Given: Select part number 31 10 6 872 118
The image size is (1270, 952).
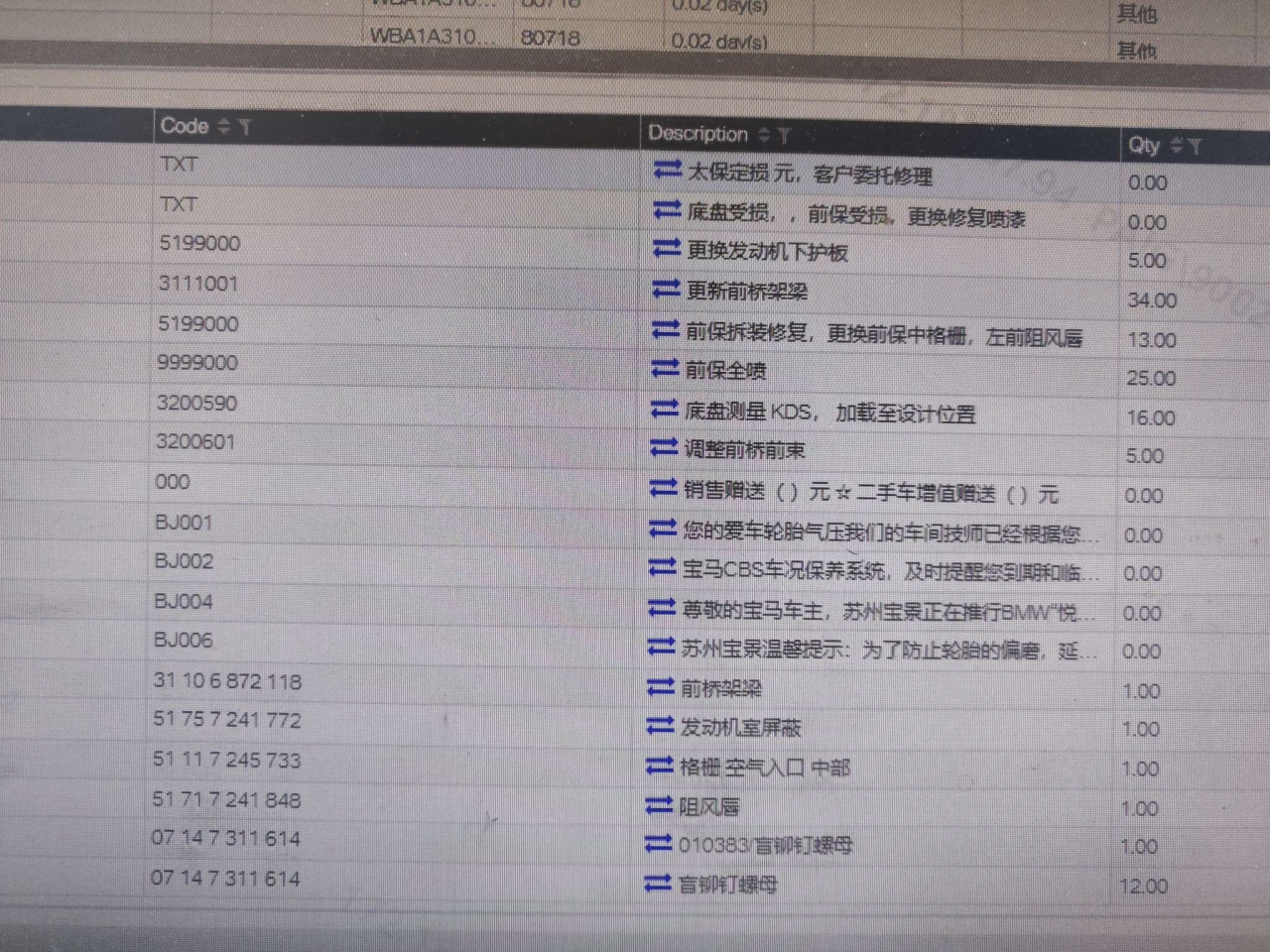Looking at the screenshot, I should 227,681.
